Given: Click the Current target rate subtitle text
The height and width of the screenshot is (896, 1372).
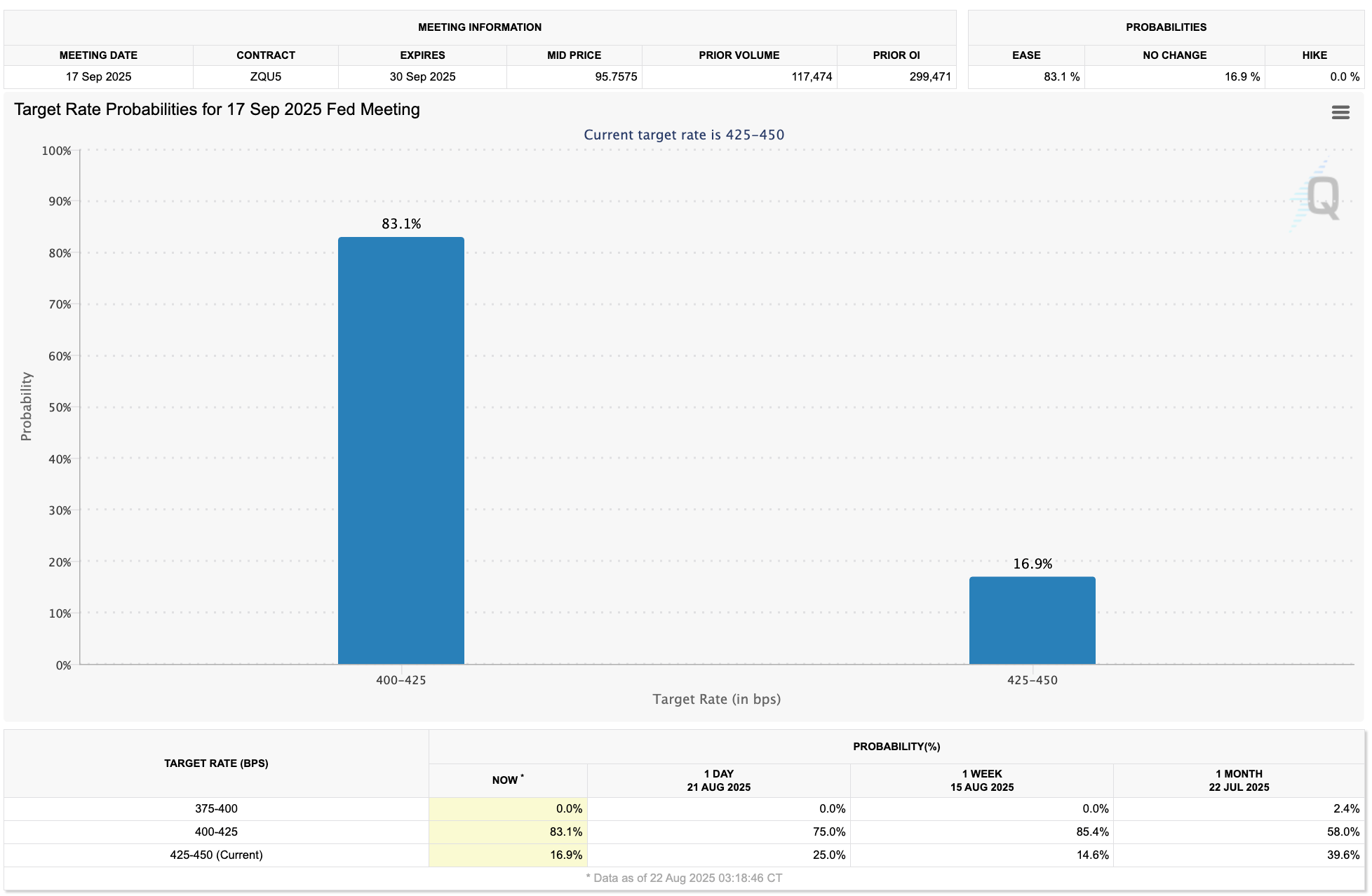Looking at the screenshot, I should pos(683,135).
